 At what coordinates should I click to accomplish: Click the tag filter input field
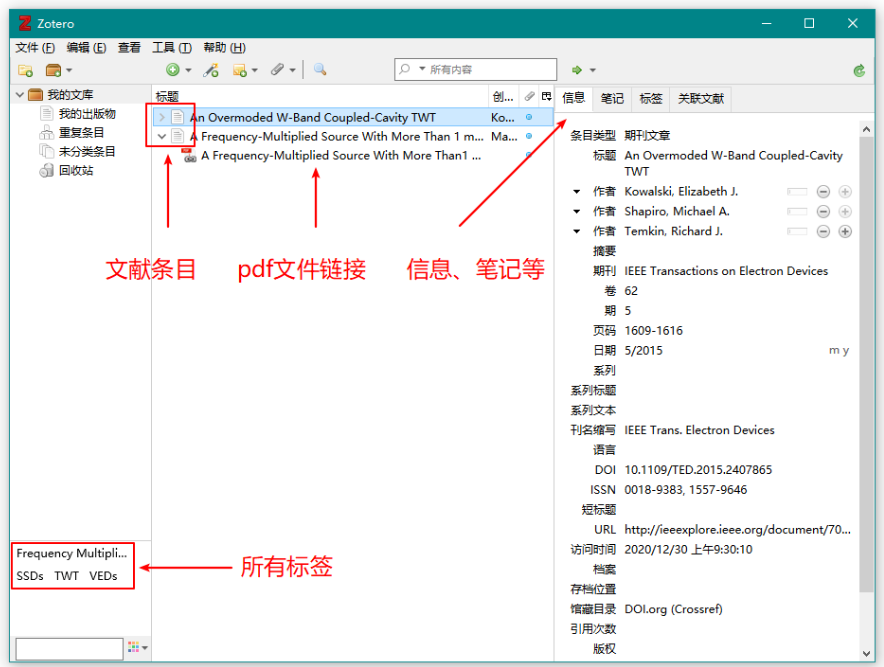pyautogui.click(x=69, y=648)
